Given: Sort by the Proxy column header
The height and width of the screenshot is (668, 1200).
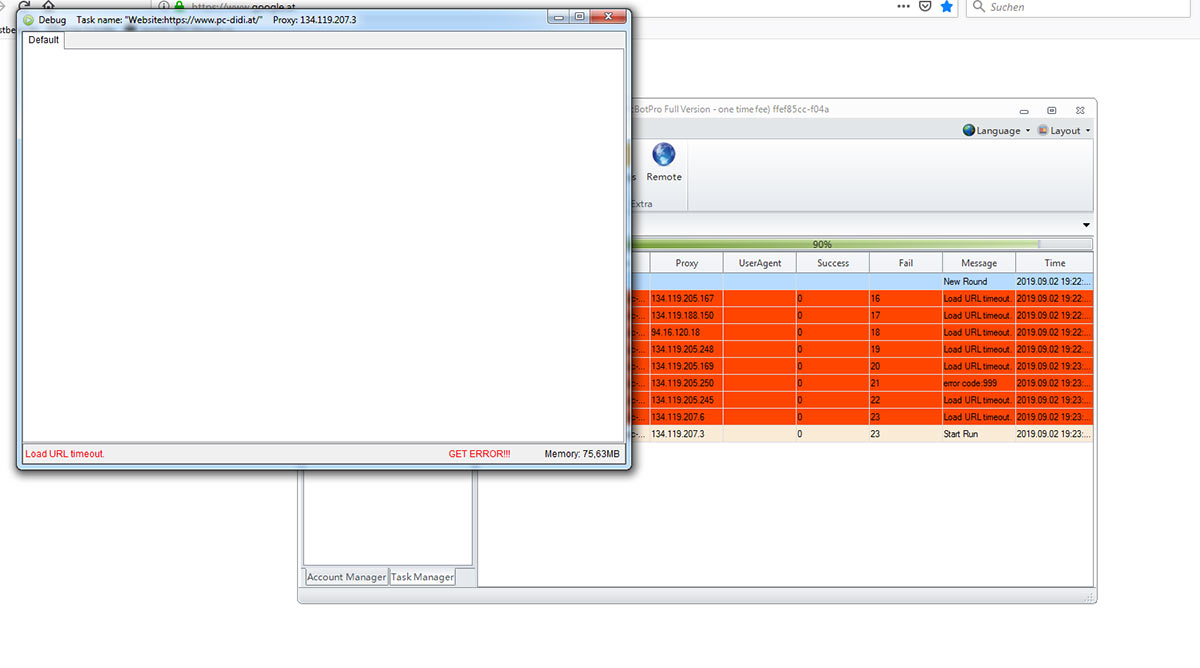Looking at the screenshot, I should pos(686,263).
